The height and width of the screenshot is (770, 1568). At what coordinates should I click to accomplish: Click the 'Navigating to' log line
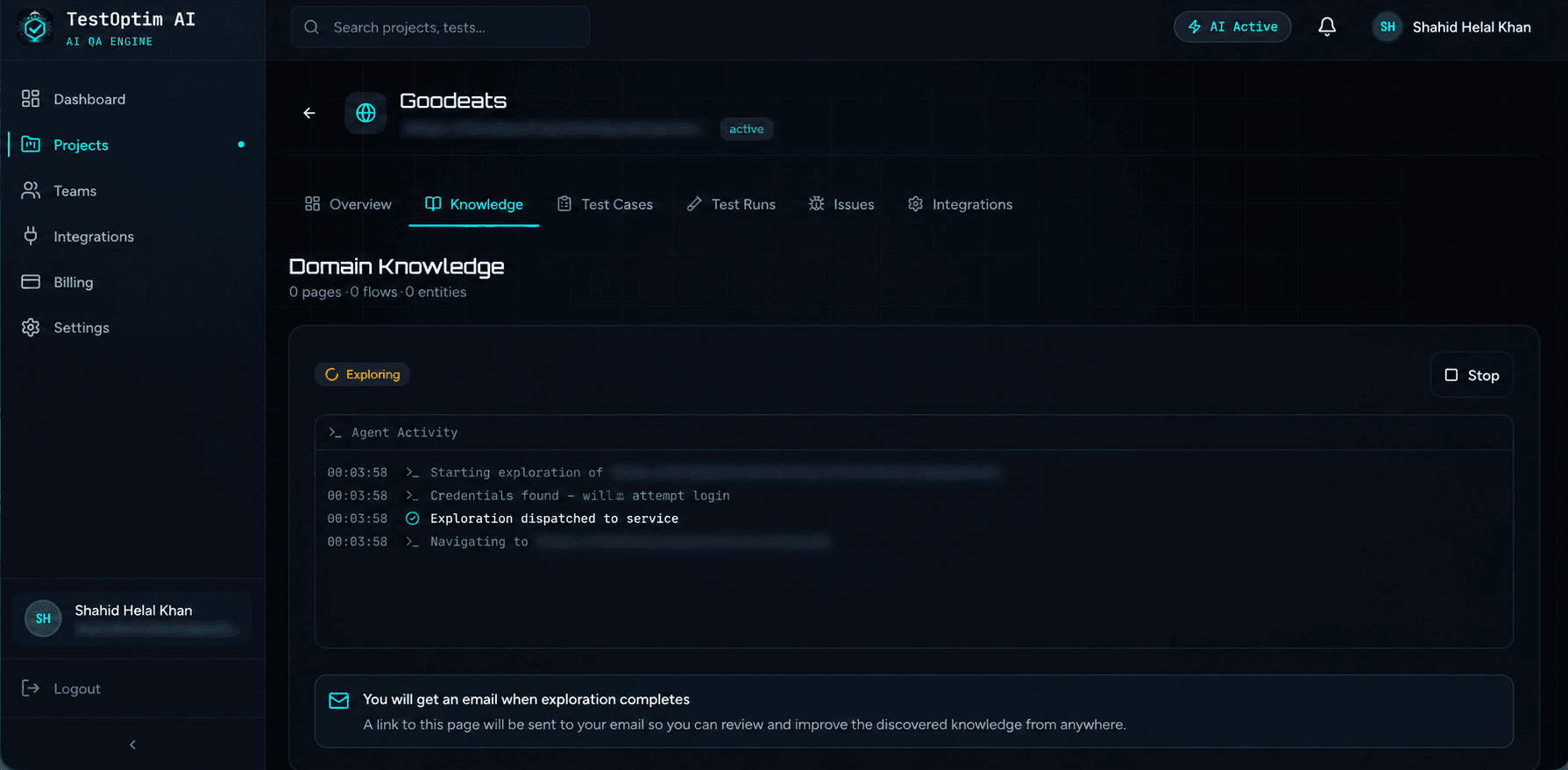tap(479, 541)
